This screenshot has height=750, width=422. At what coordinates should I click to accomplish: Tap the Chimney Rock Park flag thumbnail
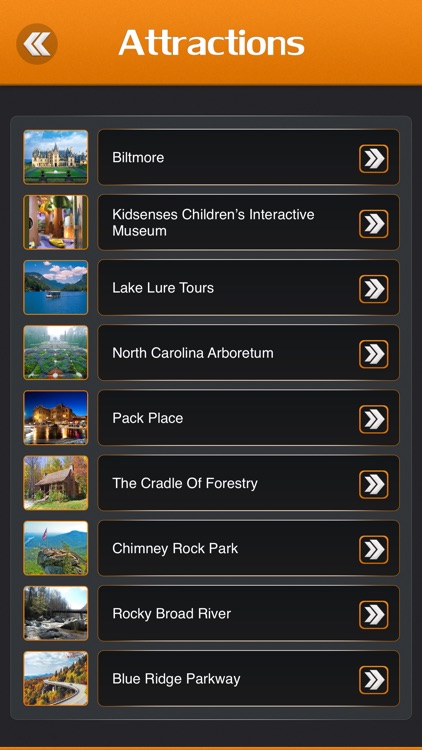click(x=56, y=548)
